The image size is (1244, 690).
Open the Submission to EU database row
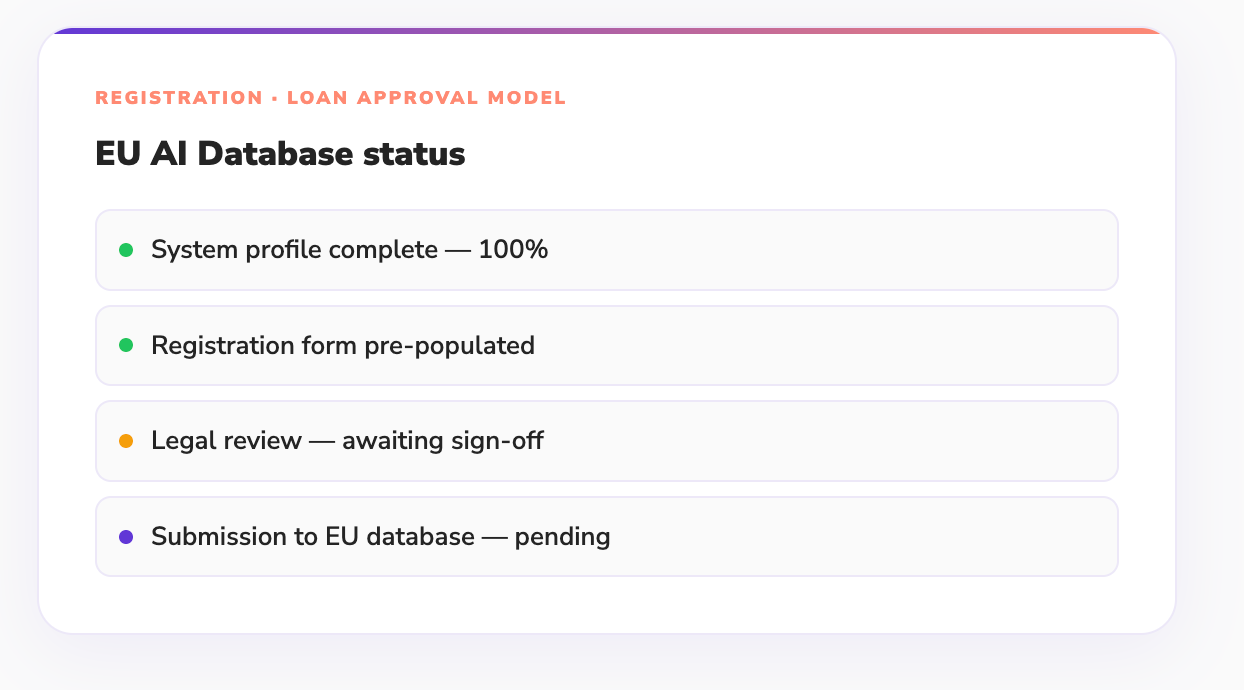(800, 537)
